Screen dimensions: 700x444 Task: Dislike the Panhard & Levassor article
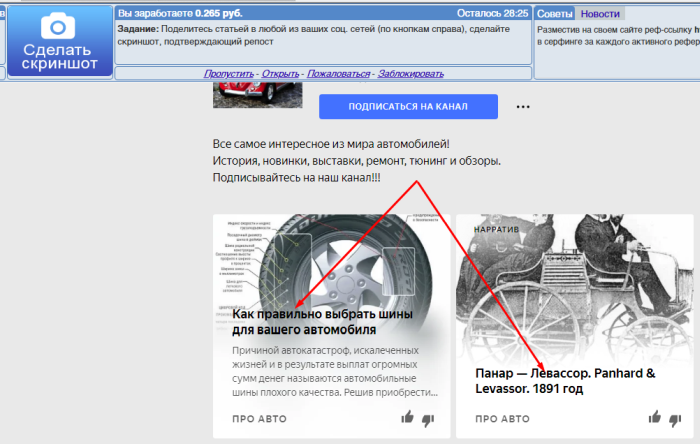click(x=676, y=419)
